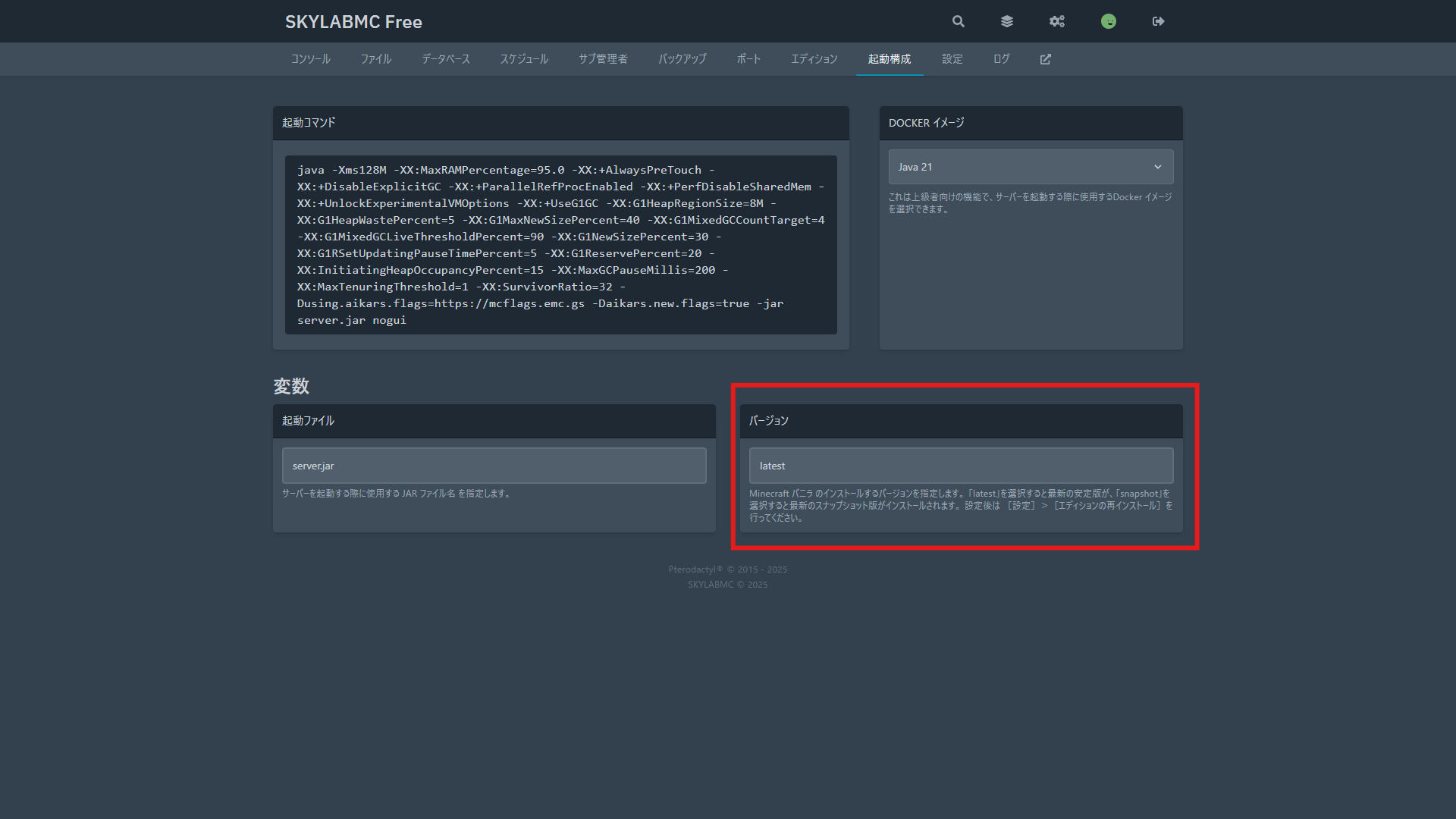Open the ファイル tab
This screenshot has width=1456, height=819.
[x=376, y=59]
